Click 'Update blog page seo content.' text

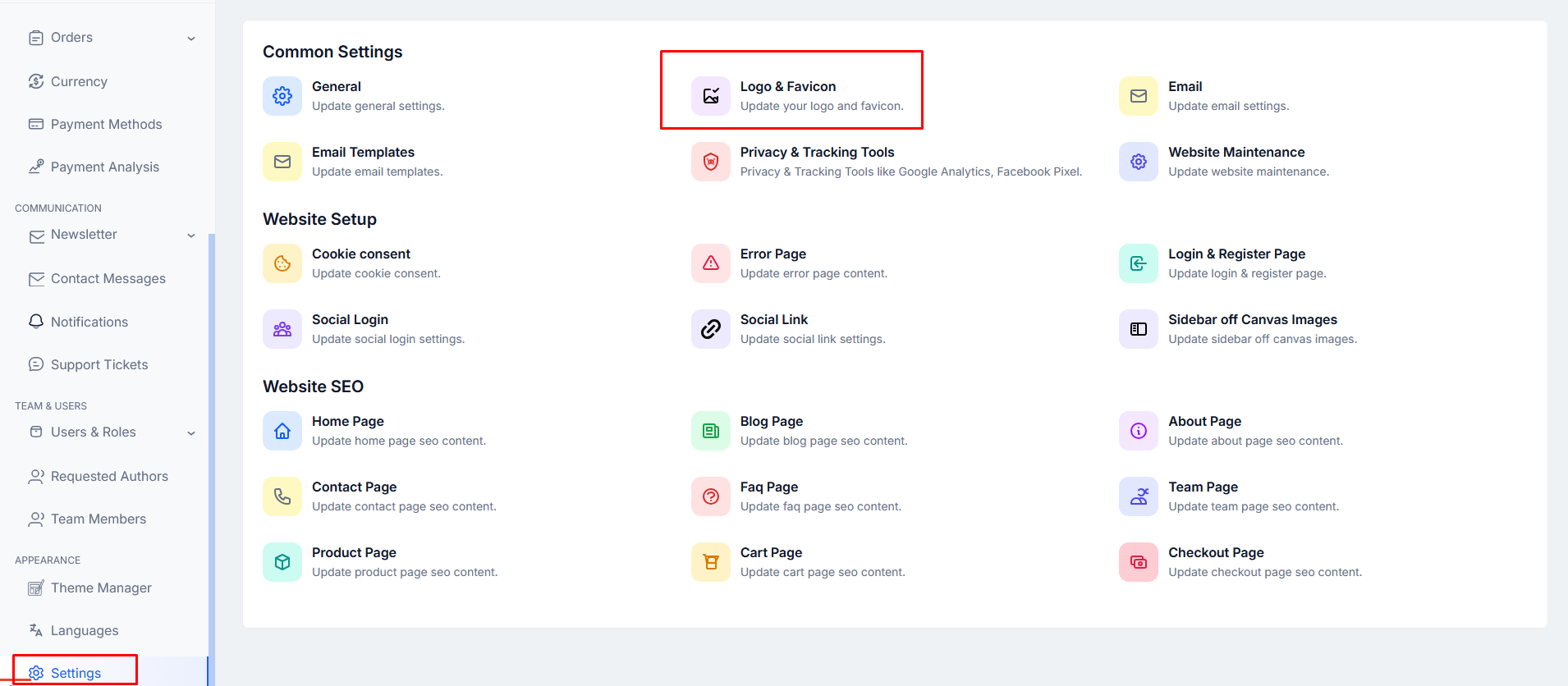(x=823, y=441)
